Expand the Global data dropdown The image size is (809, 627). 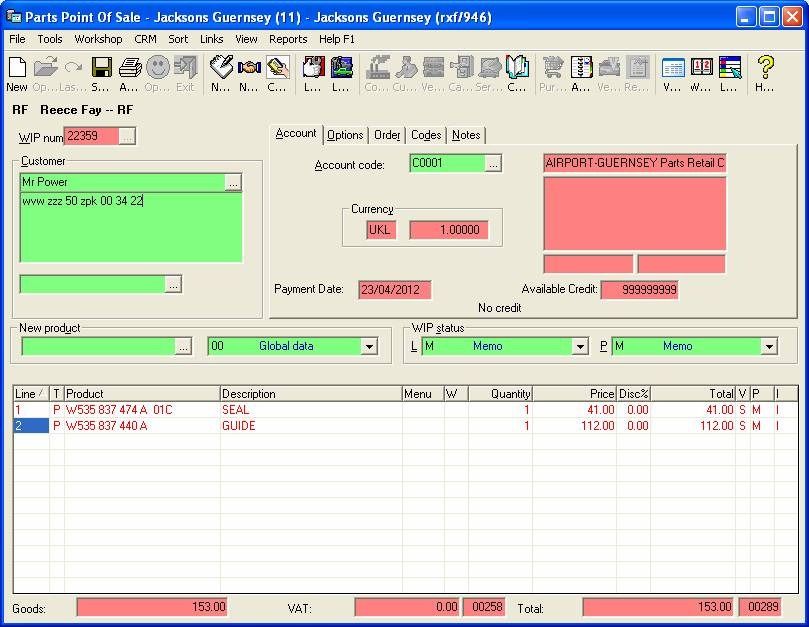click(369, 346)
